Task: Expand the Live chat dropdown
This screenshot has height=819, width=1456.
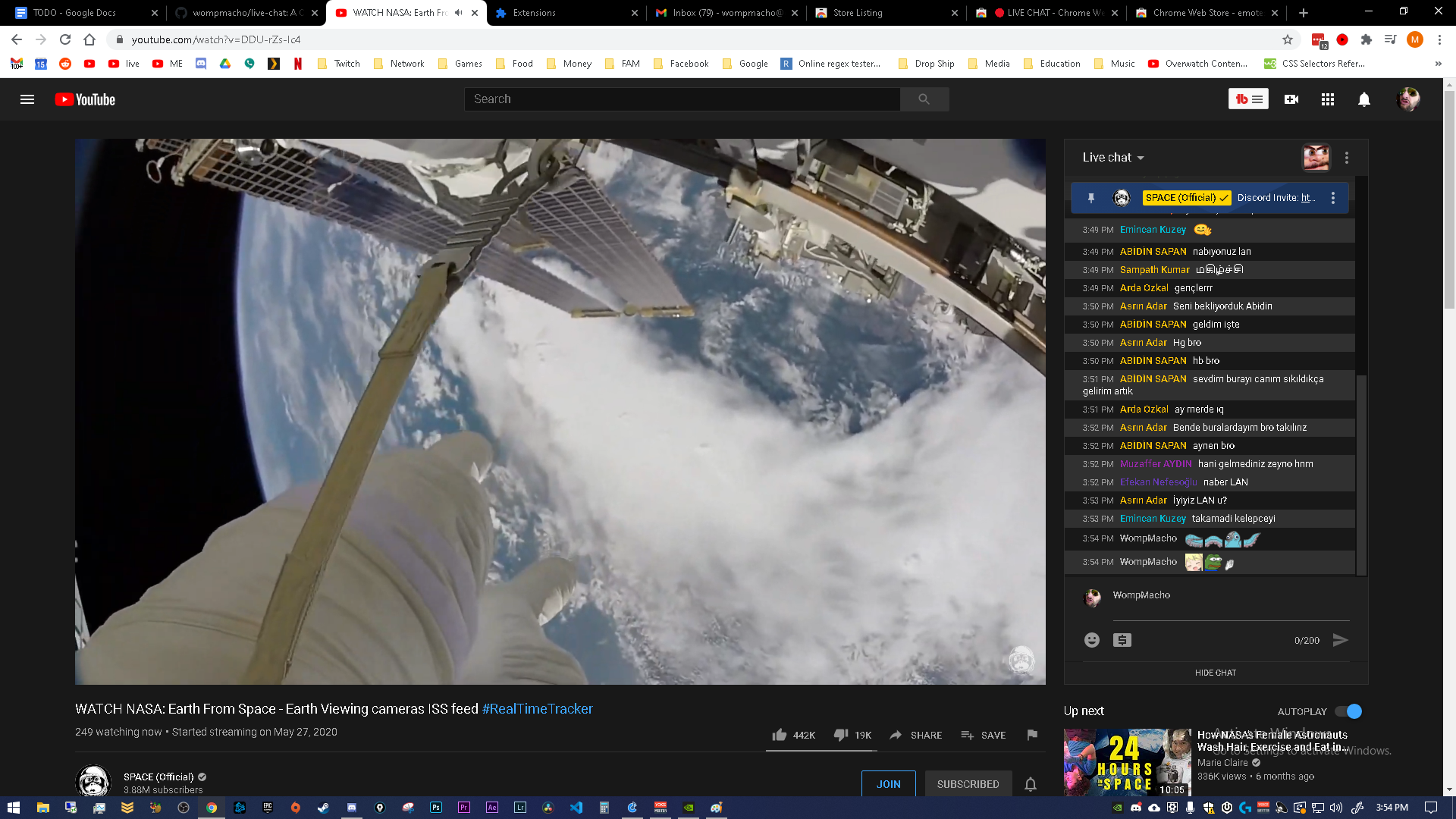Action: point(1113,158)
